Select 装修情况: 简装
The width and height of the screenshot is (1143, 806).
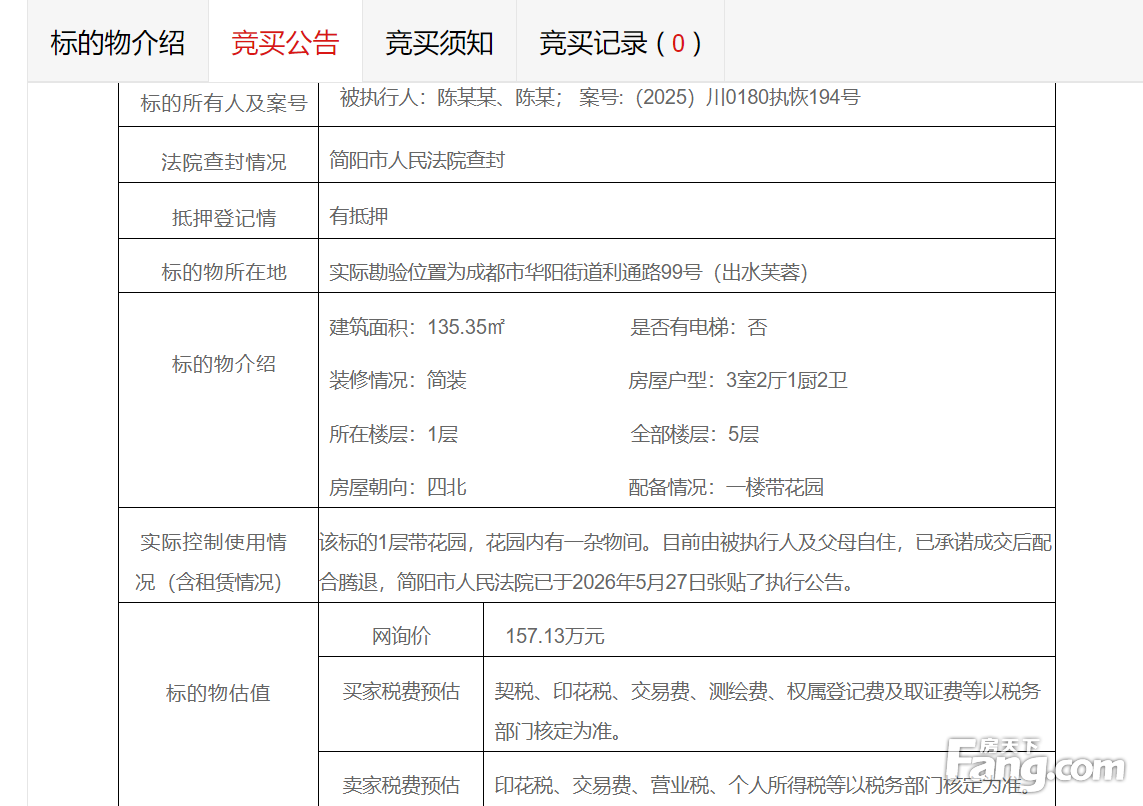point(397,380)
